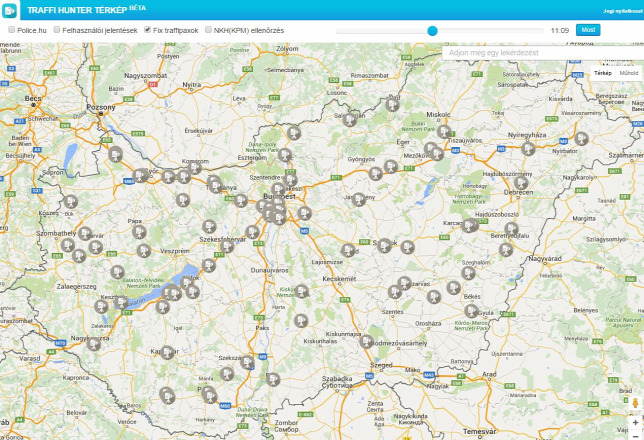Enable NKH(KPM) ellenőrzés checkbox
This screenshot has height=440, width=644.
click(x=208, y=30)
